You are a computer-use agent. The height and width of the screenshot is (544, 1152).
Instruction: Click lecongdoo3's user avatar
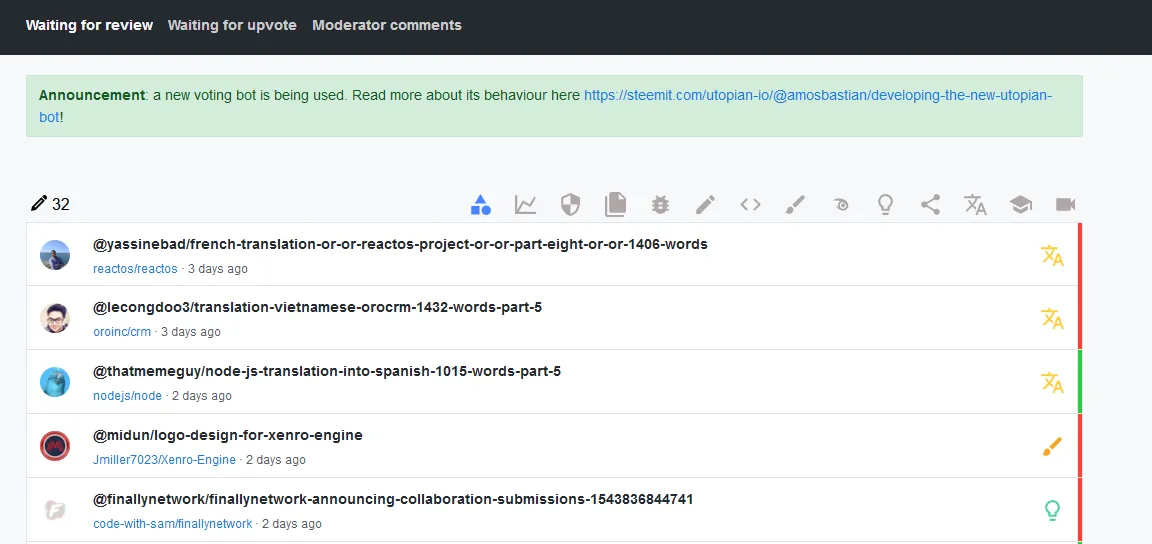tap(55, 318)
